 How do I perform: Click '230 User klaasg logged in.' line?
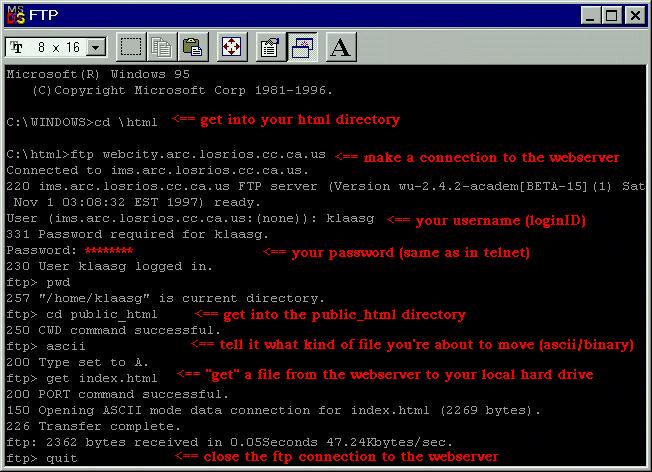[x=109, y=267]
